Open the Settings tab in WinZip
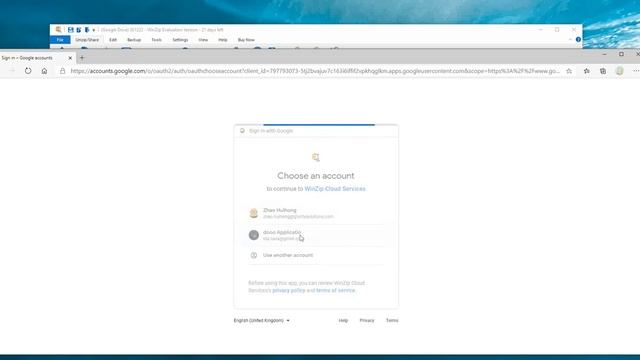This screenshot has height=360, width=640. [180, 40]
